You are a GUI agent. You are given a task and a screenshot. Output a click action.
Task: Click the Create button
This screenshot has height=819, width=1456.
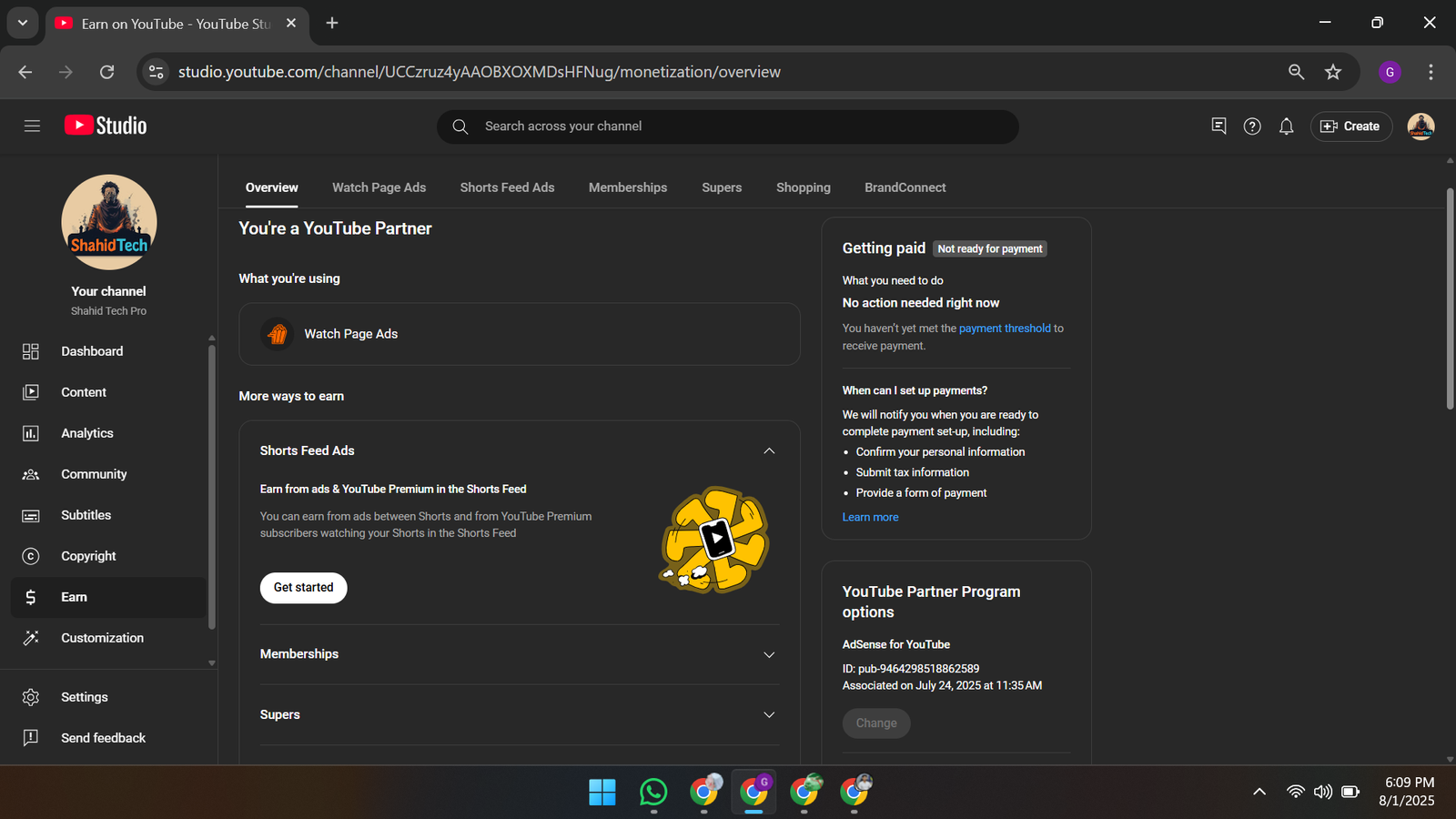point(1350,126)
